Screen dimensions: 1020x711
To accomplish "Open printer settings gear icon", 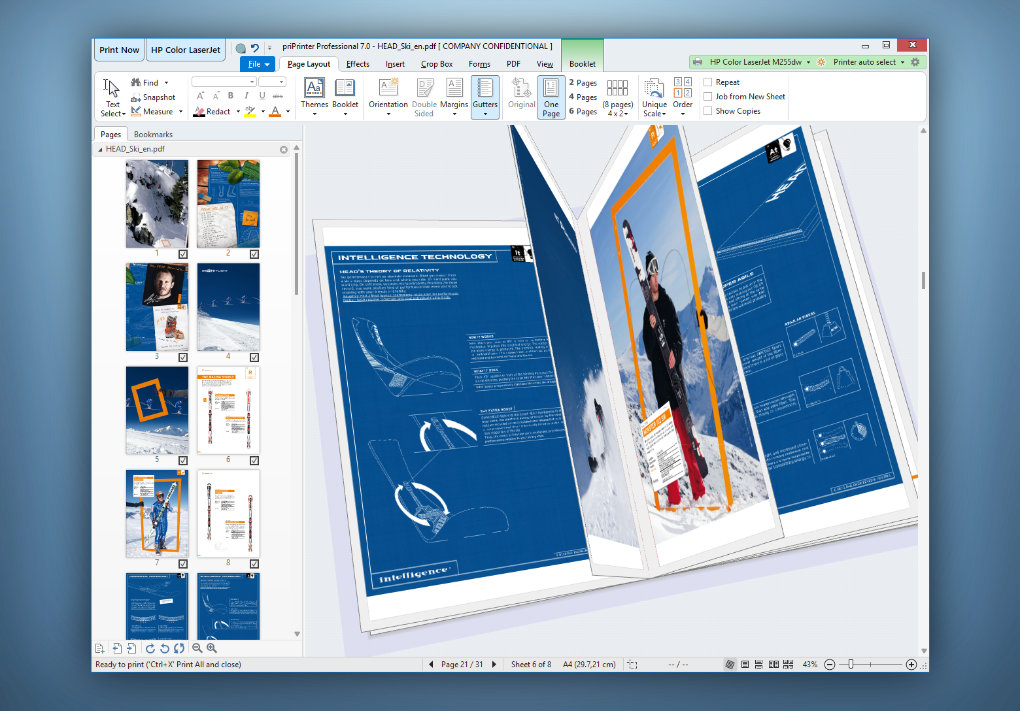I will 915,62.
